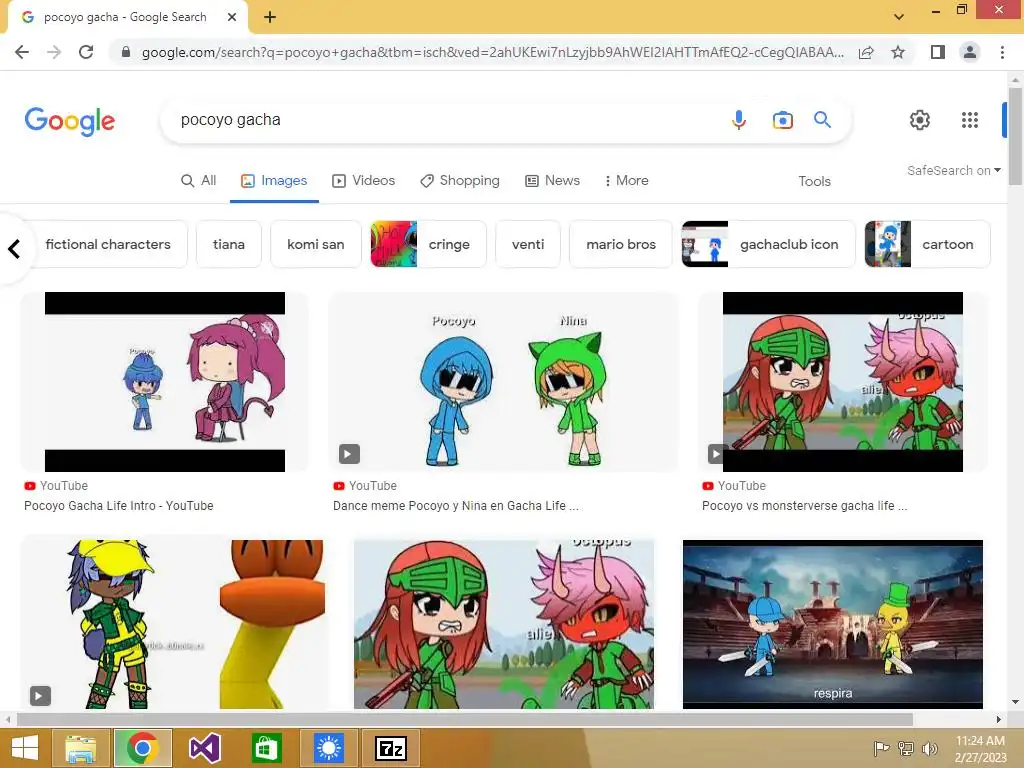Open Chrome three-dot menu
This screenshot has width=1024, height=768.
tap(1002, 52)
